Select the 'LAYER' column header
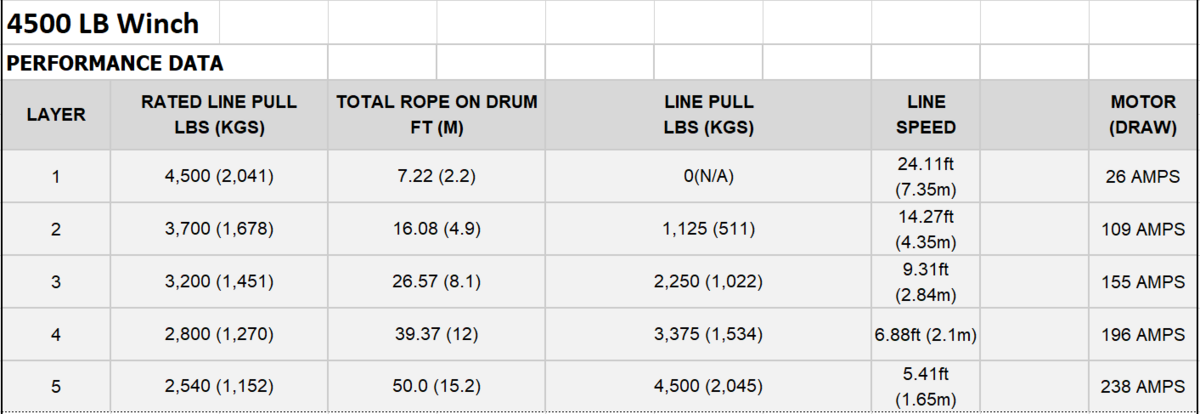Viewport: 1200px width, 414px height. coord(55,114)
